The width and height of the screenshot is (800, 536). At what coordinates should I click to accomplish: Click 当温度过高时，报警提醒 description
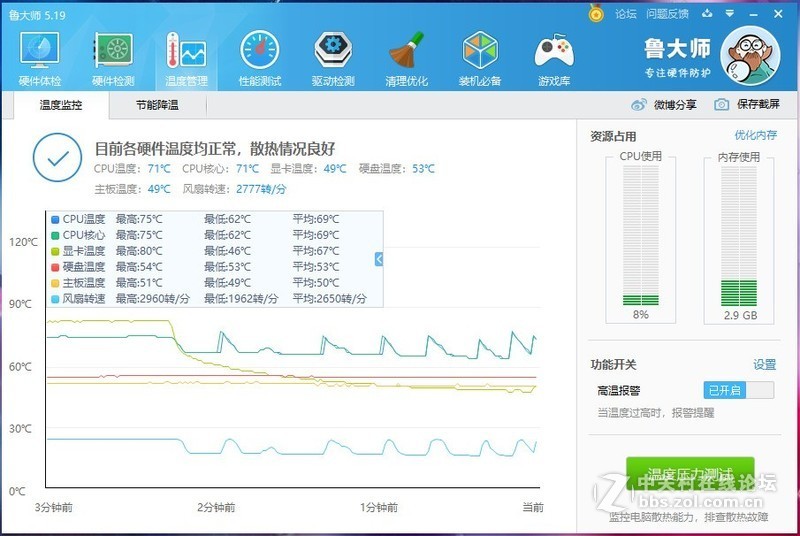[x=656, y=413]
